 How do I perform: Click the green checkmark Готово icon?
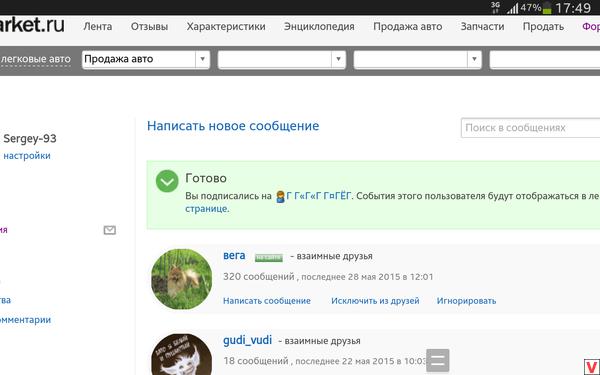167,181
